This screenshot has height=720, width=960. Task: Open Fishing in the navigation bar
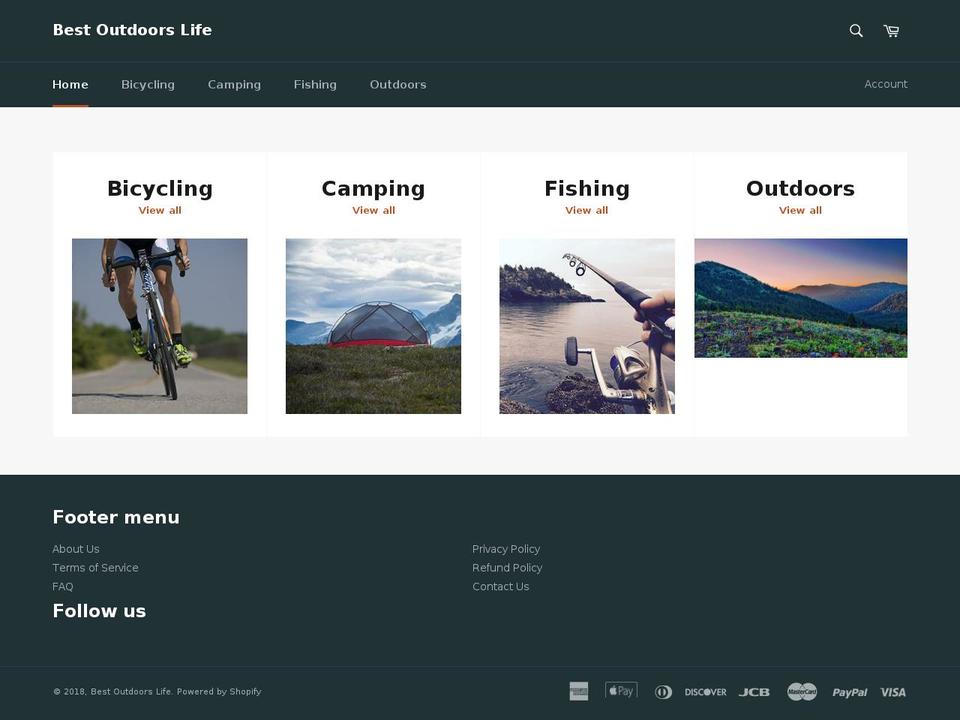coord(315,84)
